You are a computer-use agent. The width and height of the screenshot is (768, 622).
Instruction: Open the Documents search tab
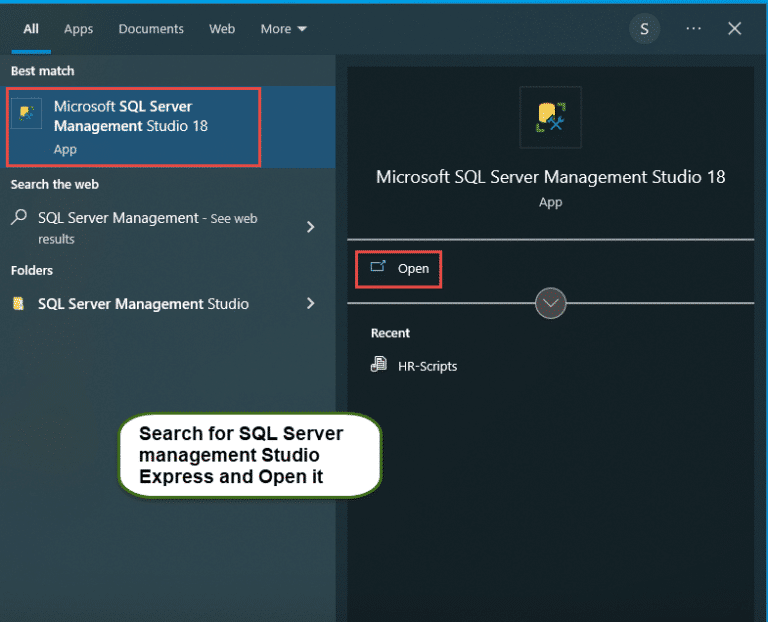[x=151, y=29]
